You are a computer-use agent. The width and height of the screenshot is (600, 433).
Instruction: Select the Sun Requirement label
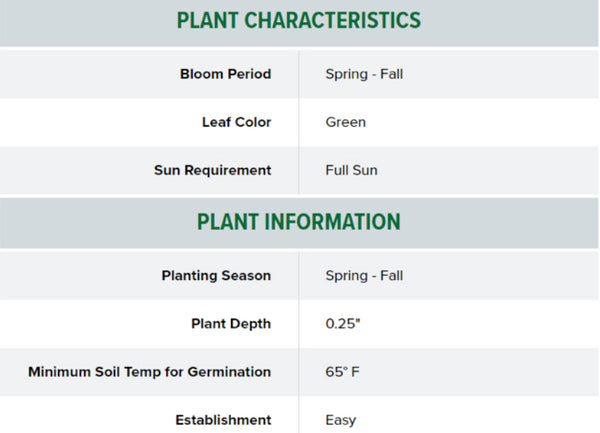click(212, 170)
